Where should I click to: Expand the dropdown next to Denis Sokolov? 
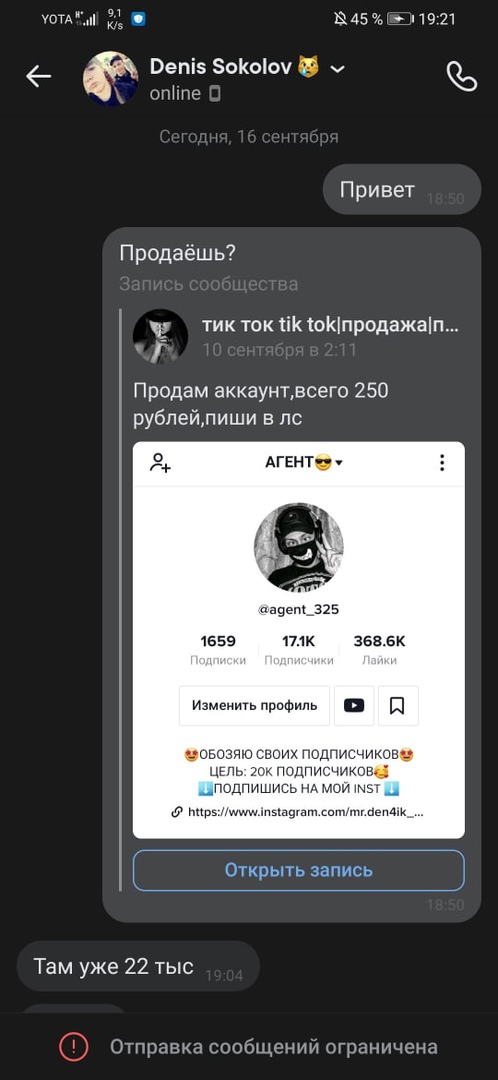338,68
